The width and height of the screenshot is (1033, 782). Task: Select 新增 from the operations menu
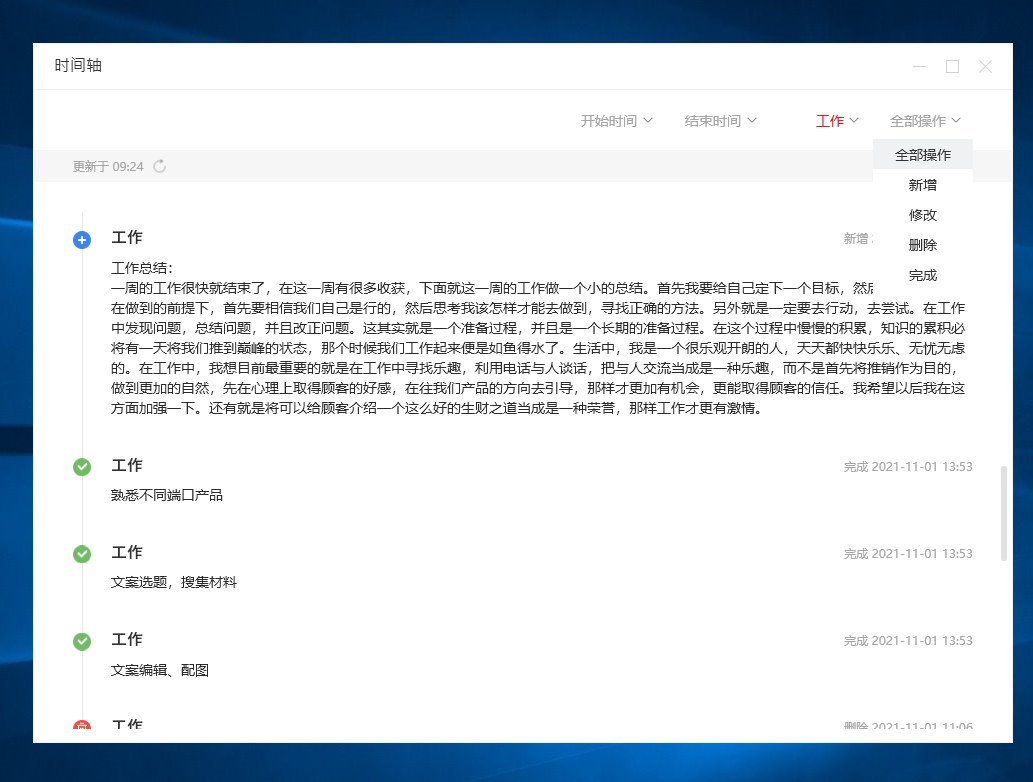tap(920, 184)
